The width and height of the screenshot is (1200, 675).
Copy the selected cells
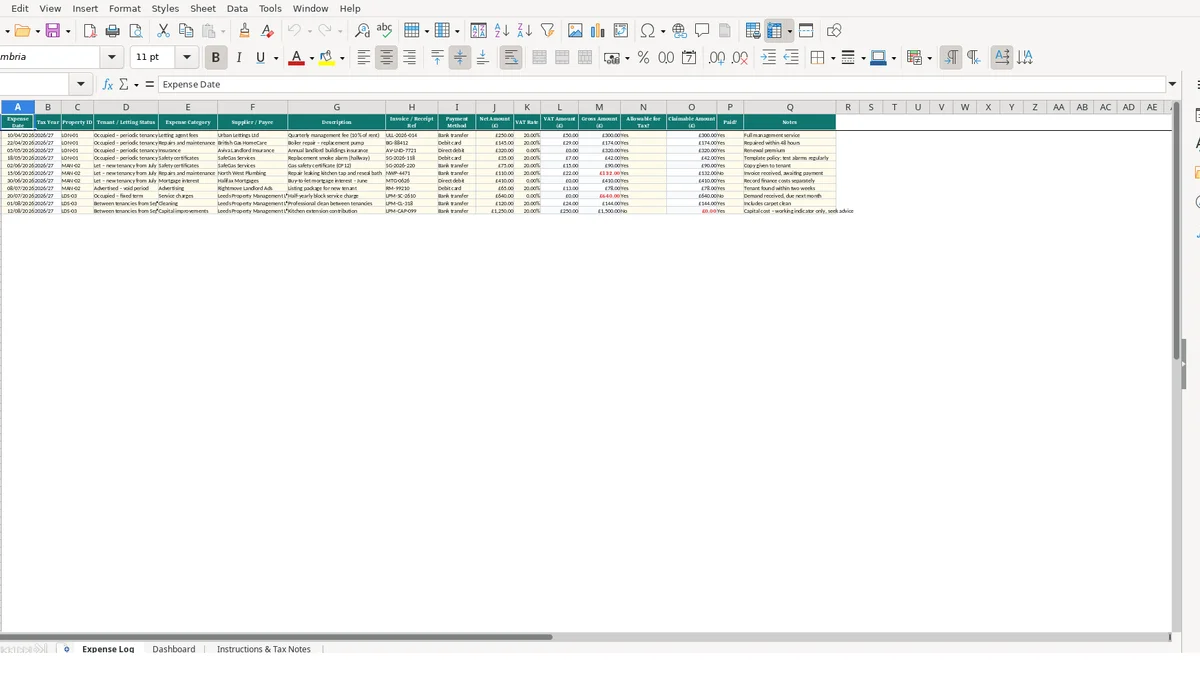(x=186, y=31)
